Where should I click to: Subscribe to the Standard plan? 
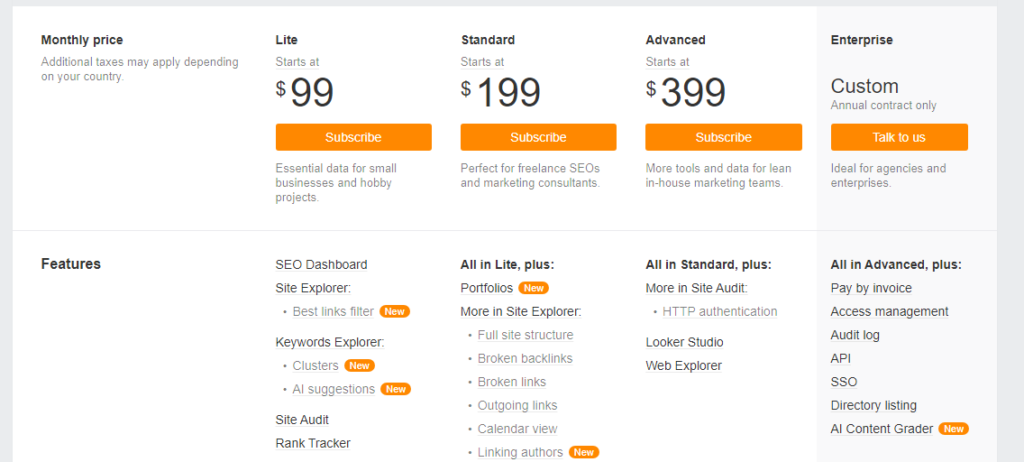pyautogui.click(x=538, y=137)
